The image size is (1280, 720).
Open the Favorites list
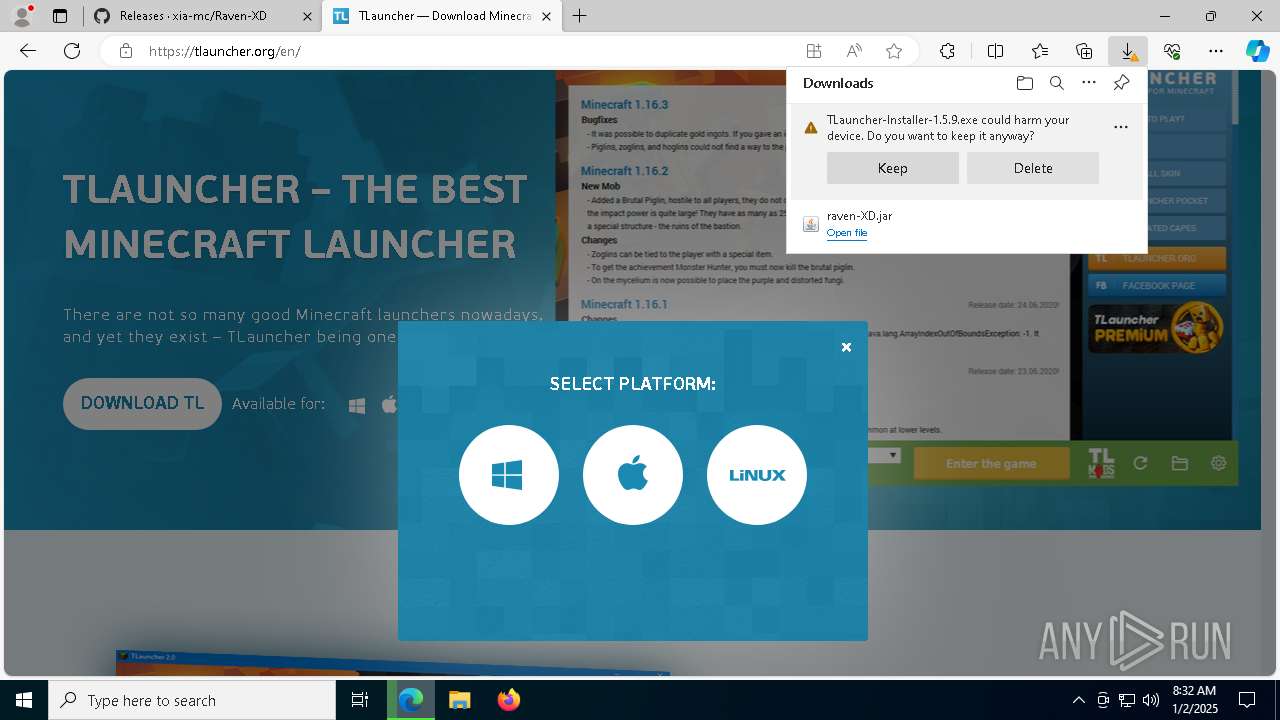[1040, 51]
